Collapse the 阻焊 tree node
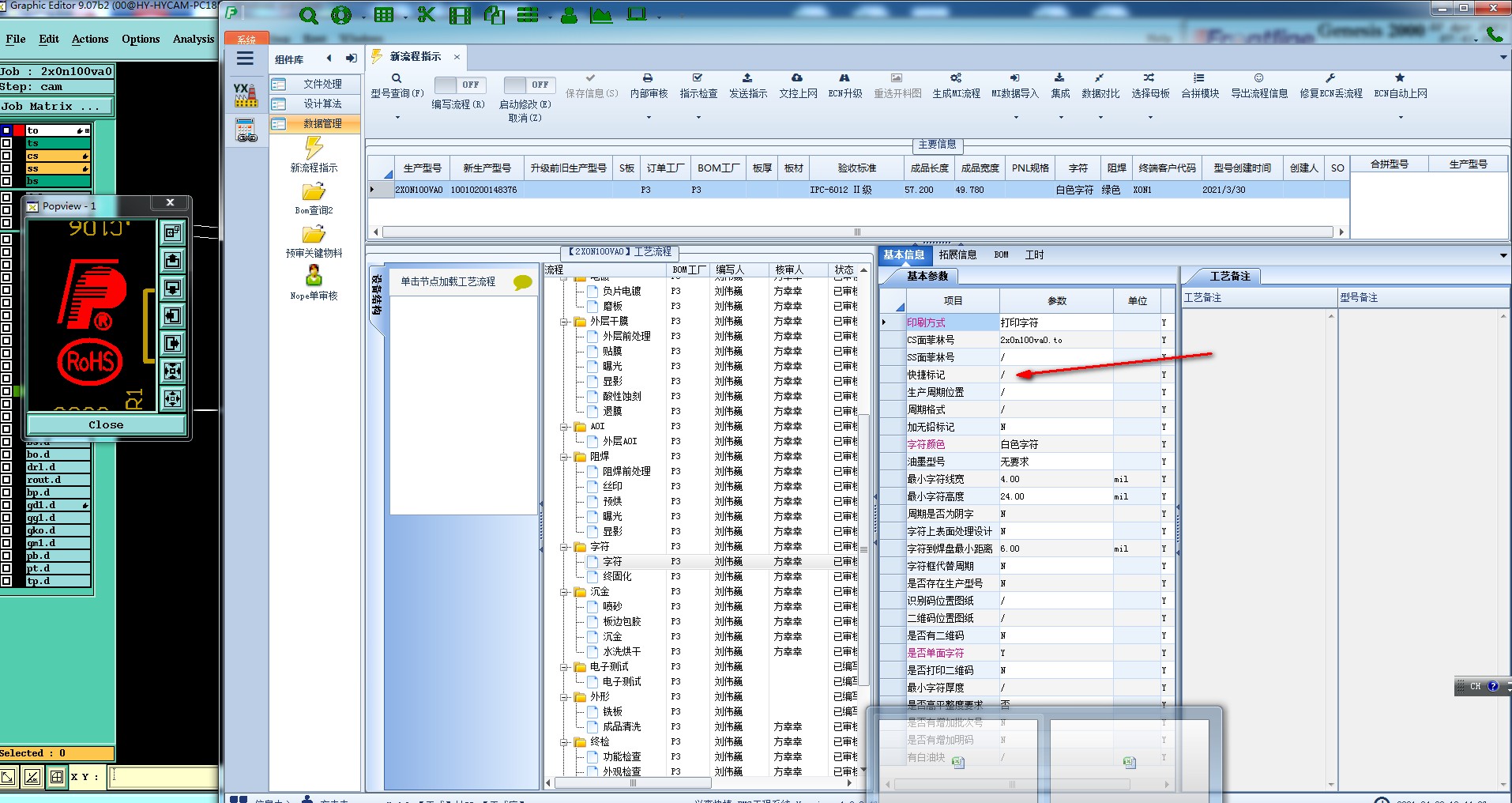1512x803 pixels. point(565,457)
